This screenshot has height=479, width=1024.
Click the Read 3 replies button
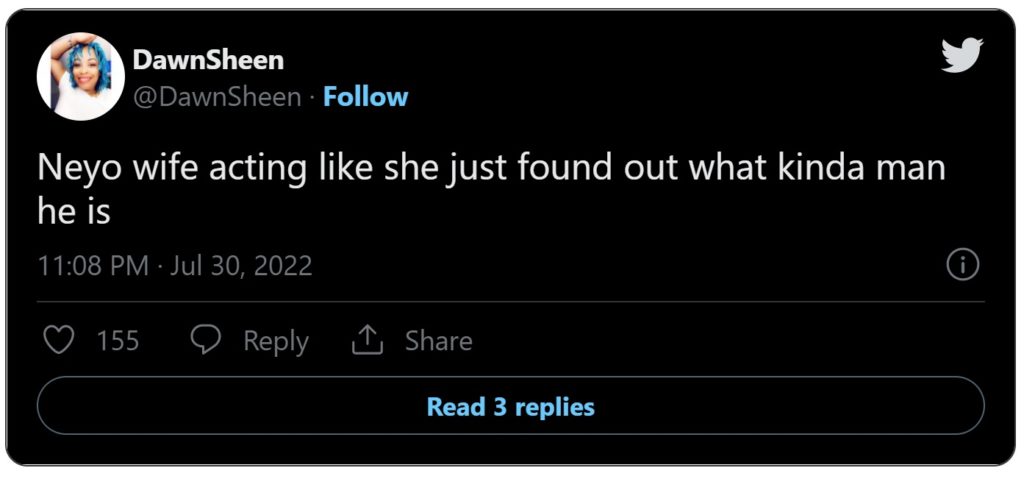(511, 406)
